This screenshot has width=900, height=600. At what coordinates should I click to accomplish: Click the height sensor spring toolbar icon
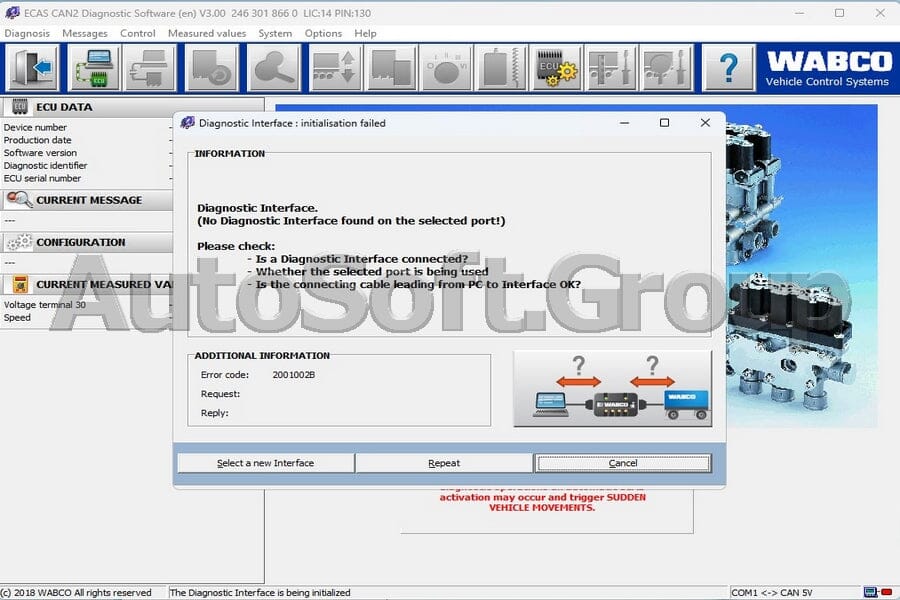[501, 68]
